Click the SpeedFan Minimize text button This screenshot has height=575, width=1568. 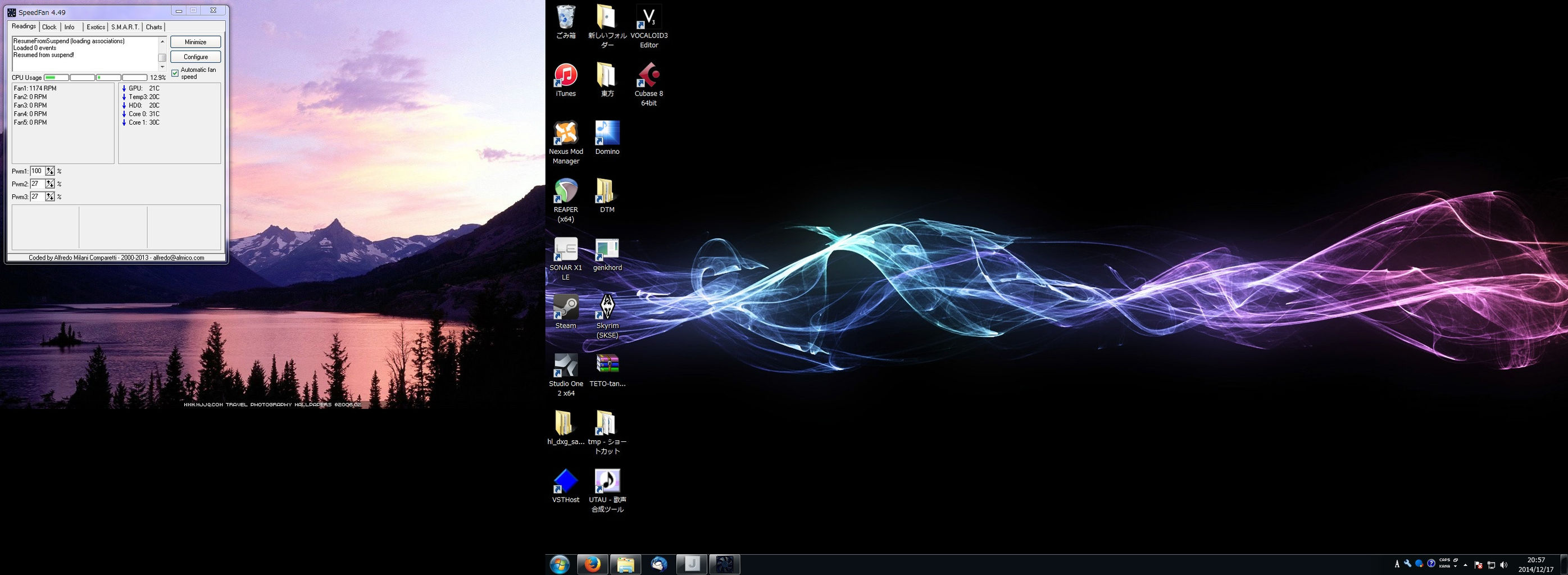pos(196,42)
